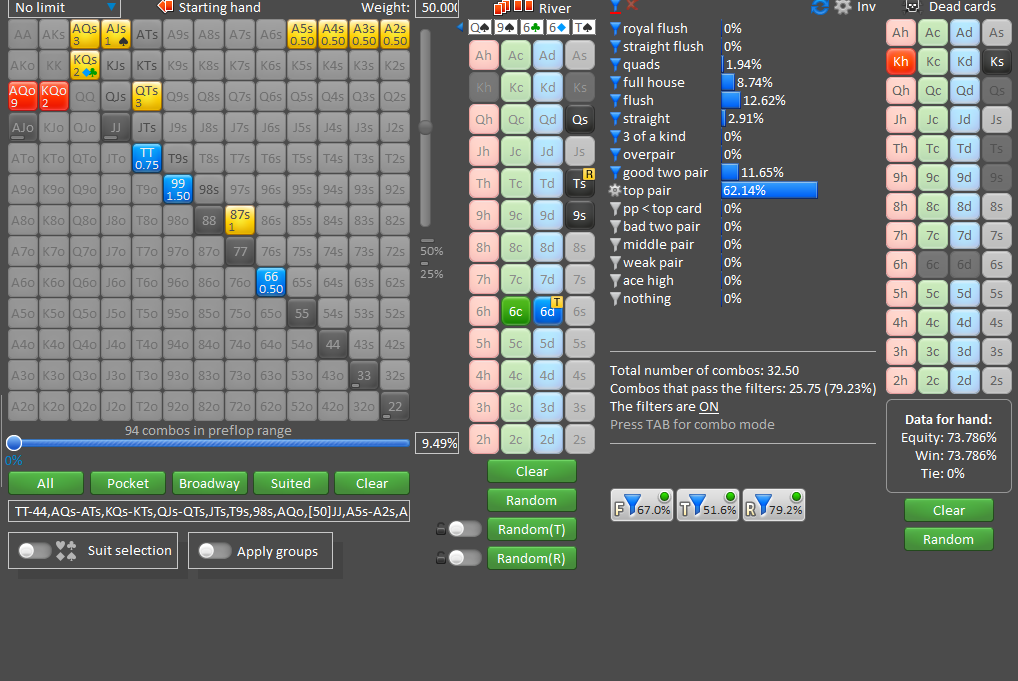This screenshot has width=1018, height=681.
Task: Select the Broadway preset range
Action: pos(209,483)
